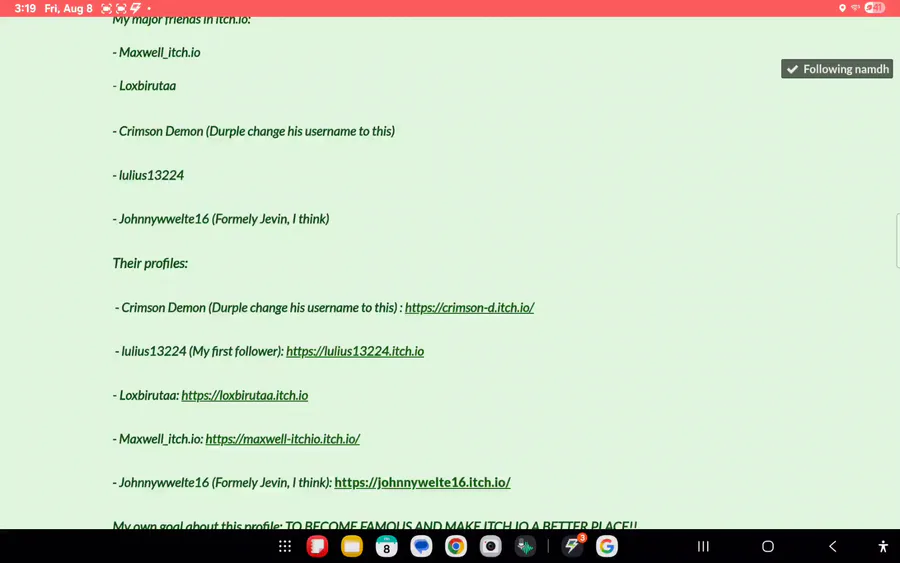Select 'Johnnywwelte16' in the friends list
The image size is (900, 563).
[x=164, y=219]
